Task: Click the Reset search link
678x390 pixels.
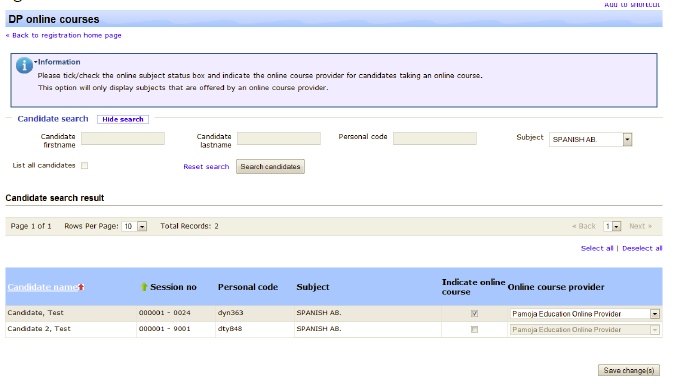Action: [x=206, y=166]
